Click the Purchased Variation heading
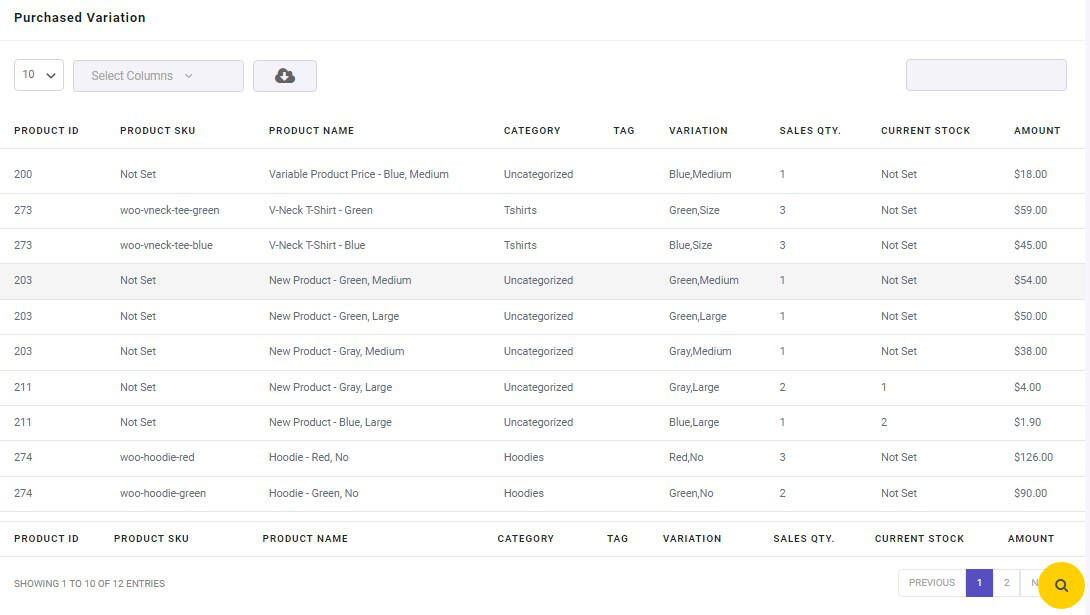1090x615 pixels. [79, 17]
